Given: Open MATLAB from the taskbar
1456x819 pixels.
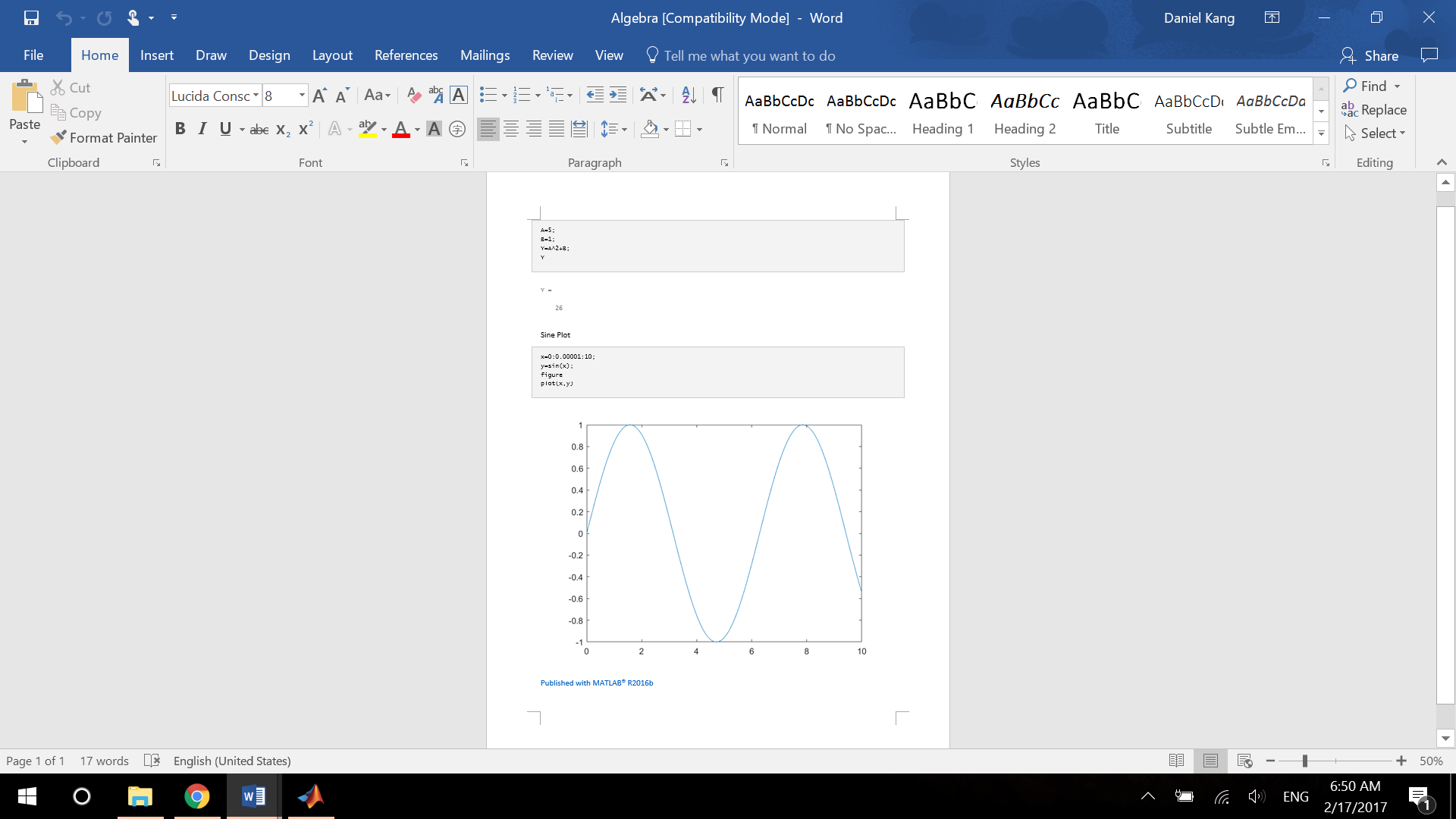Looking at the screenshot, I should click(x=310, y=795).
